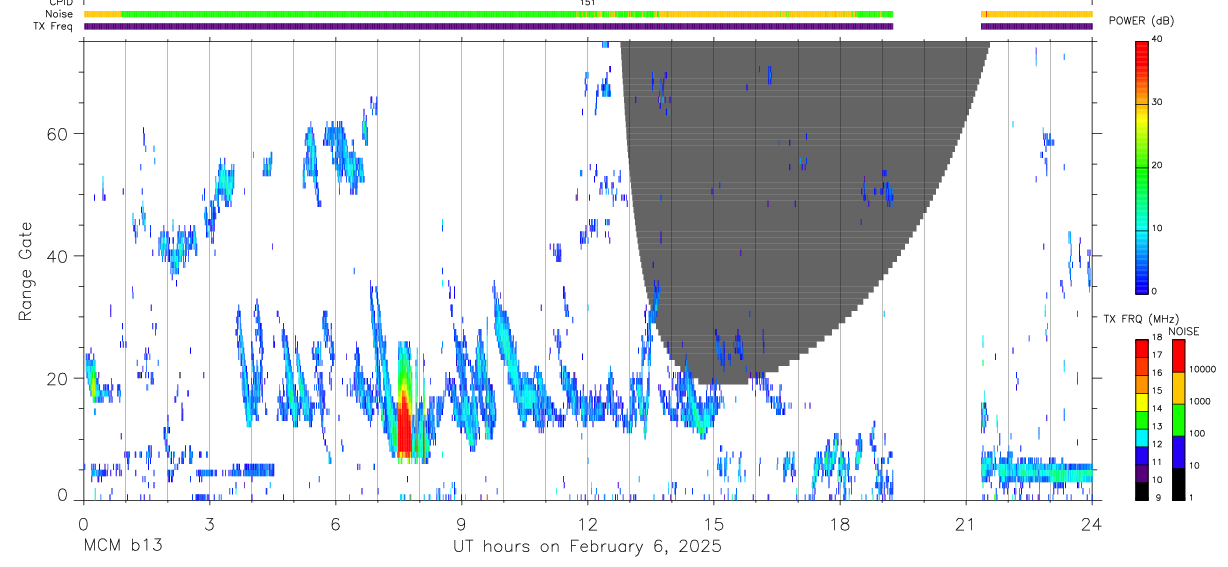Click the POWER (dB) legend title
Viewport: 1228px width, 567px height.
tap(1141, 20)
